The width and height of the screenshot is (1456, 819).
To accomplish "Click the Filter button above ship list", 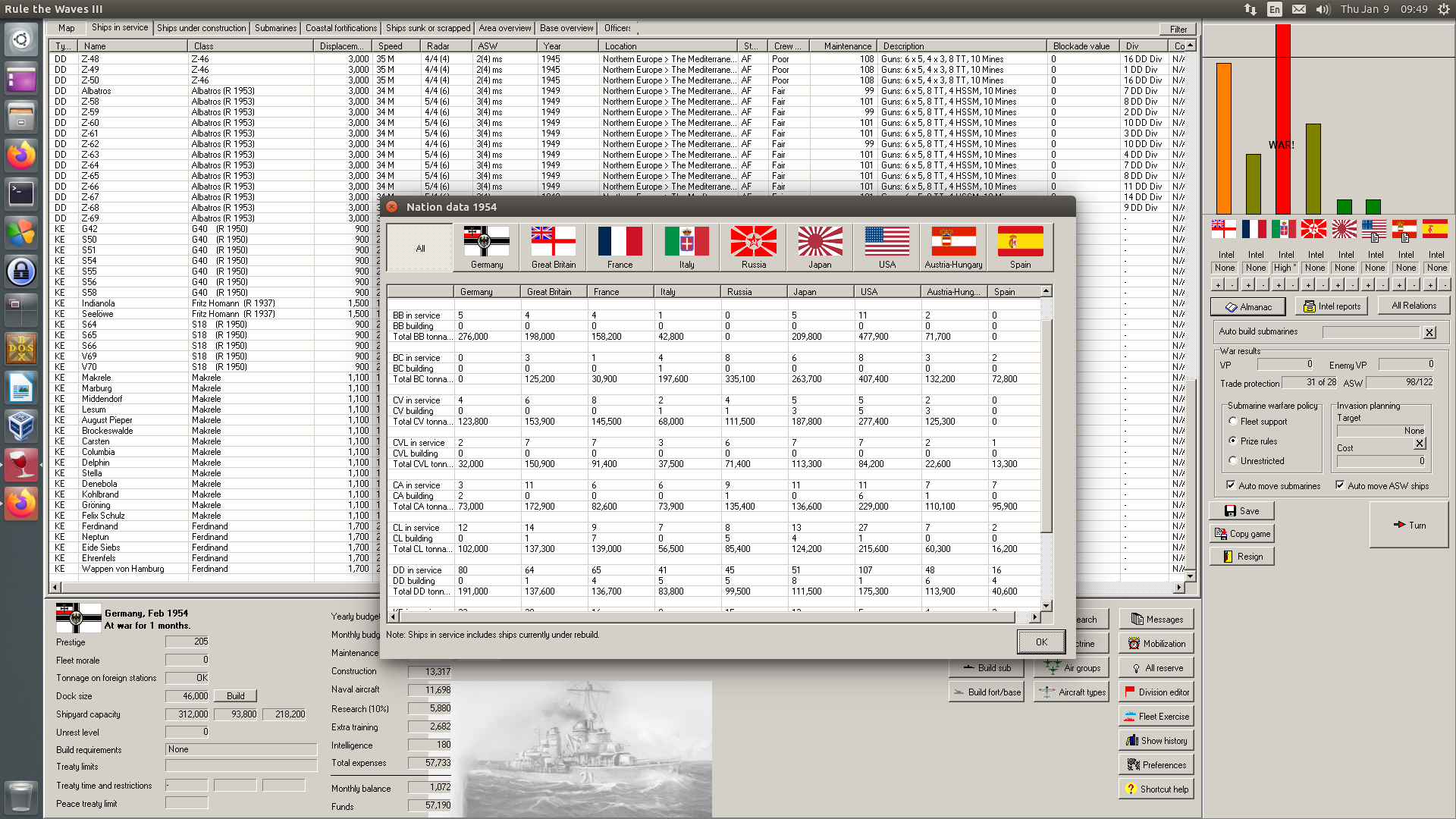I will coord(1178,30).
